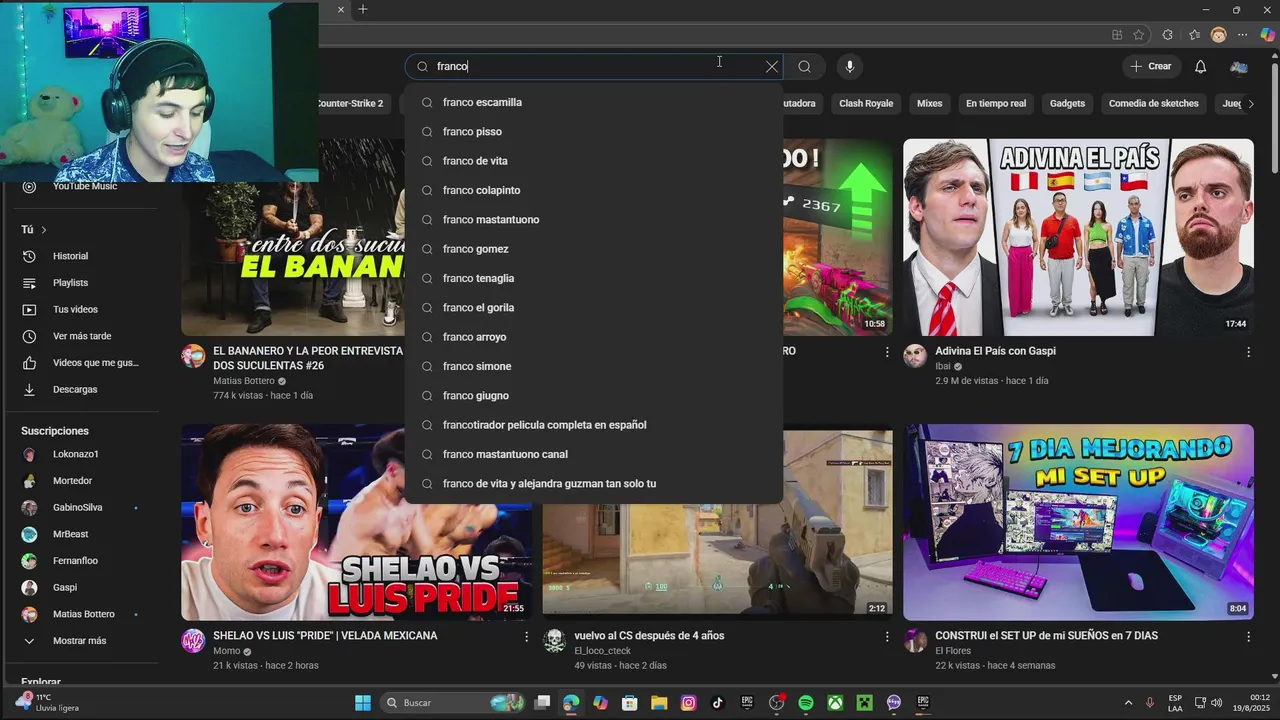Open Playlists in the sidebar
1280x720 pixels.
point(70,283)
